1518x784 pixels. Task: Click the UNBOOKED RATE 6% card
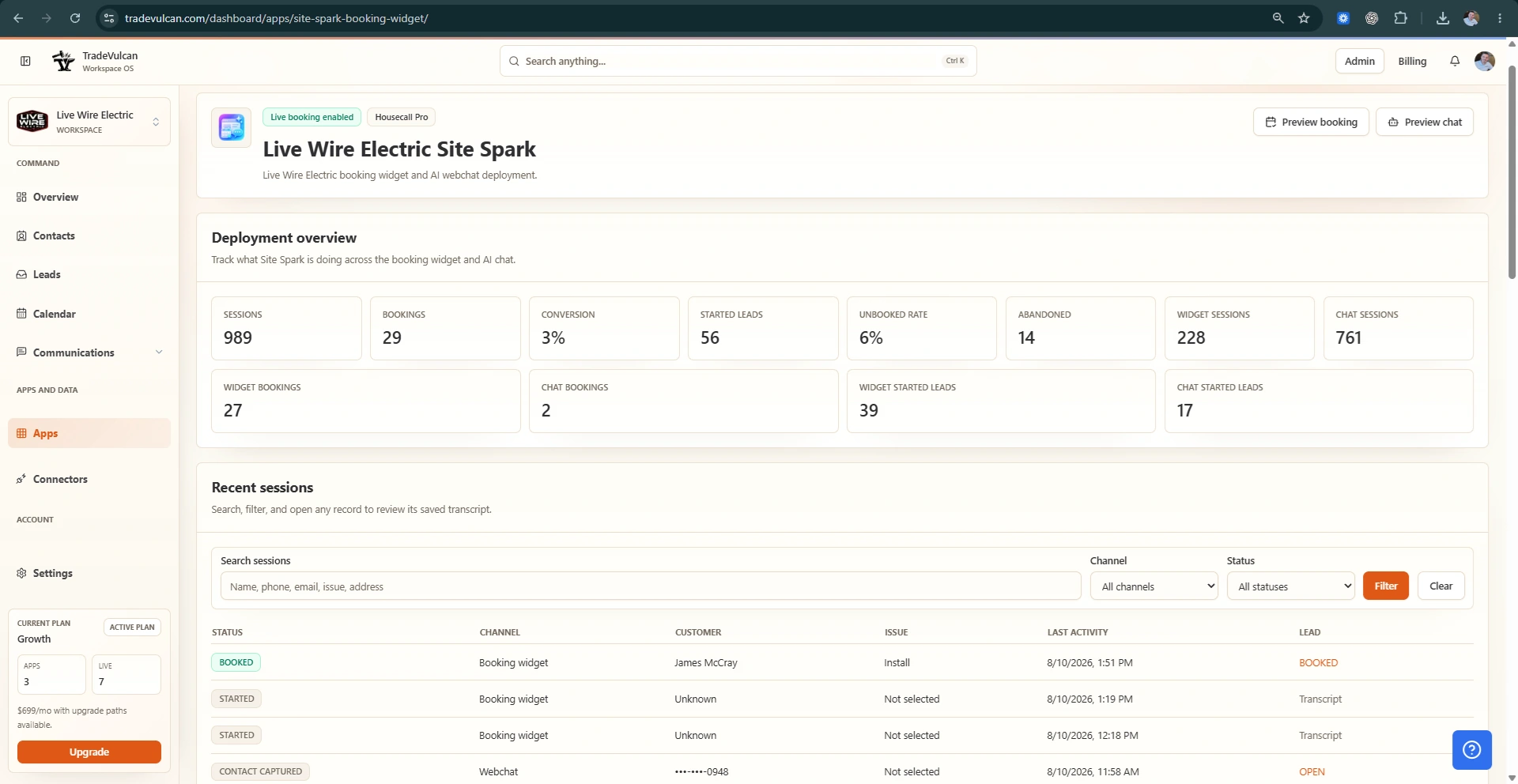click(x=922, y=328)
